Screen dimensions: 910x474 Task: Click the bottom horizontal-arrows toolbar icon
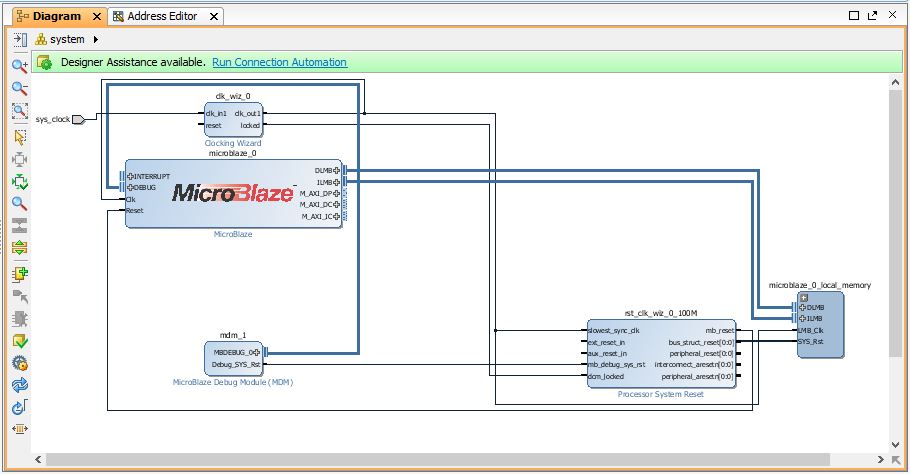(20, 429)
